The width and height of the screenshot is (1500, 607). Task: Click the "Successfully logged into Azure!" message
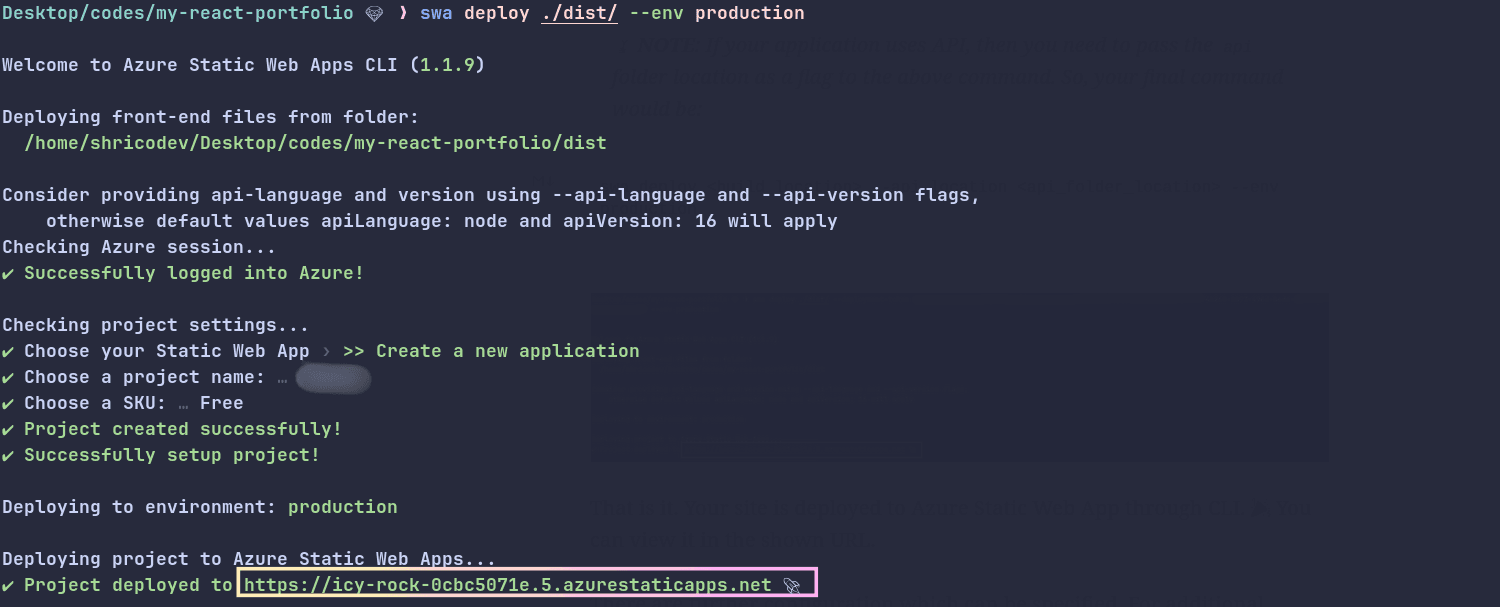[x=194, y=273]
